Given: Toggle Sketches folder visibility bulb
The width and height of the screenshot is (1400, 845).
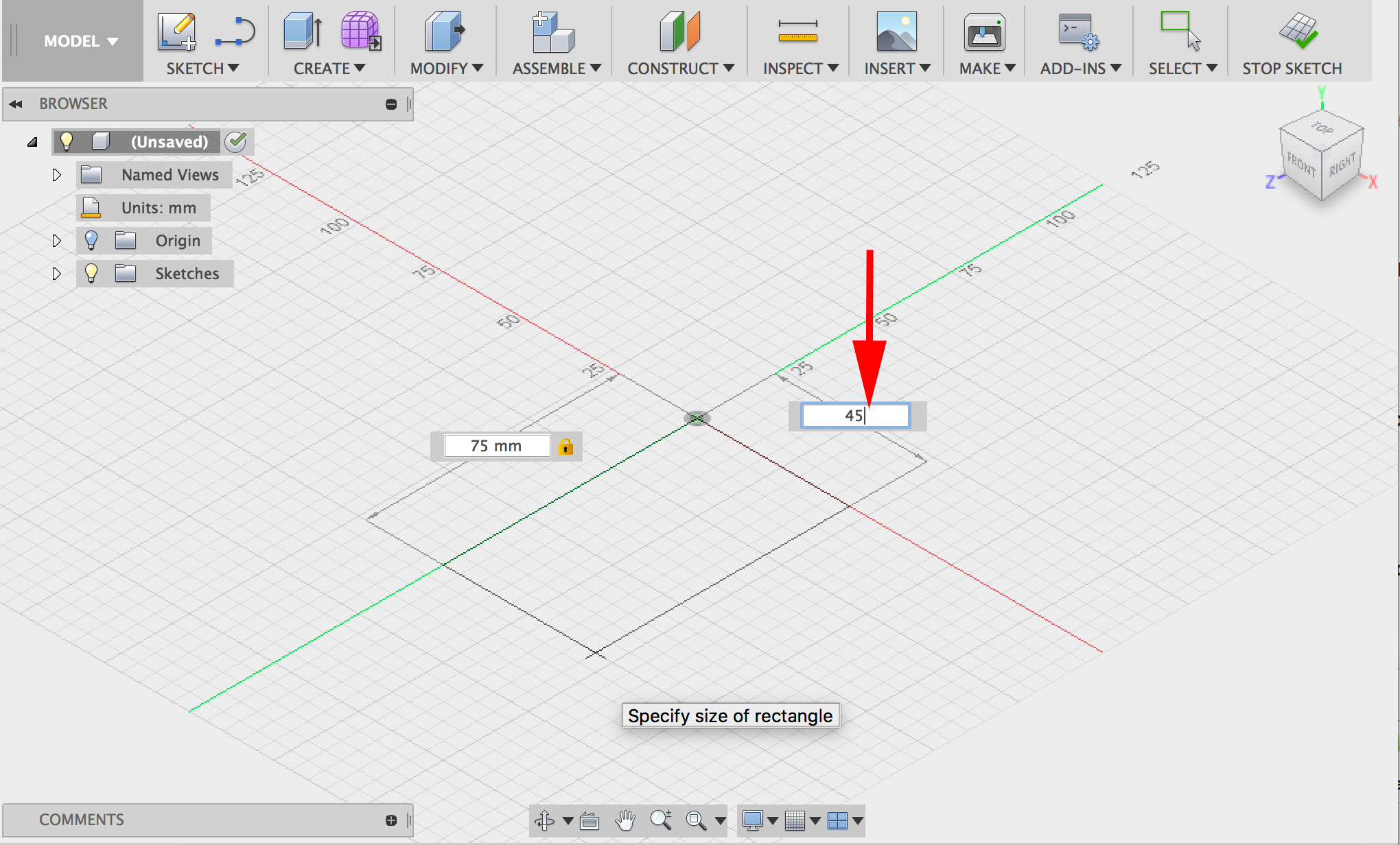Looking at the screenshot, I should click(91, 274).
